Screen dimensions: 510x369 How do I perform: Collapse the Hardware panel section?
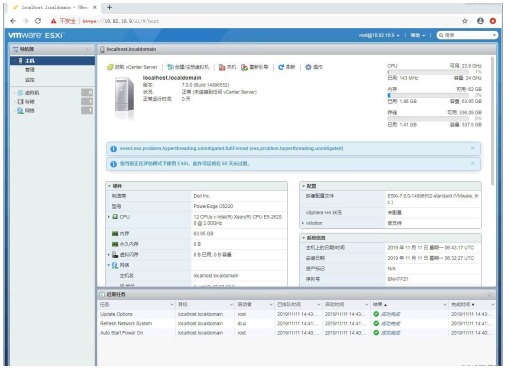click(x=109, y=186)
